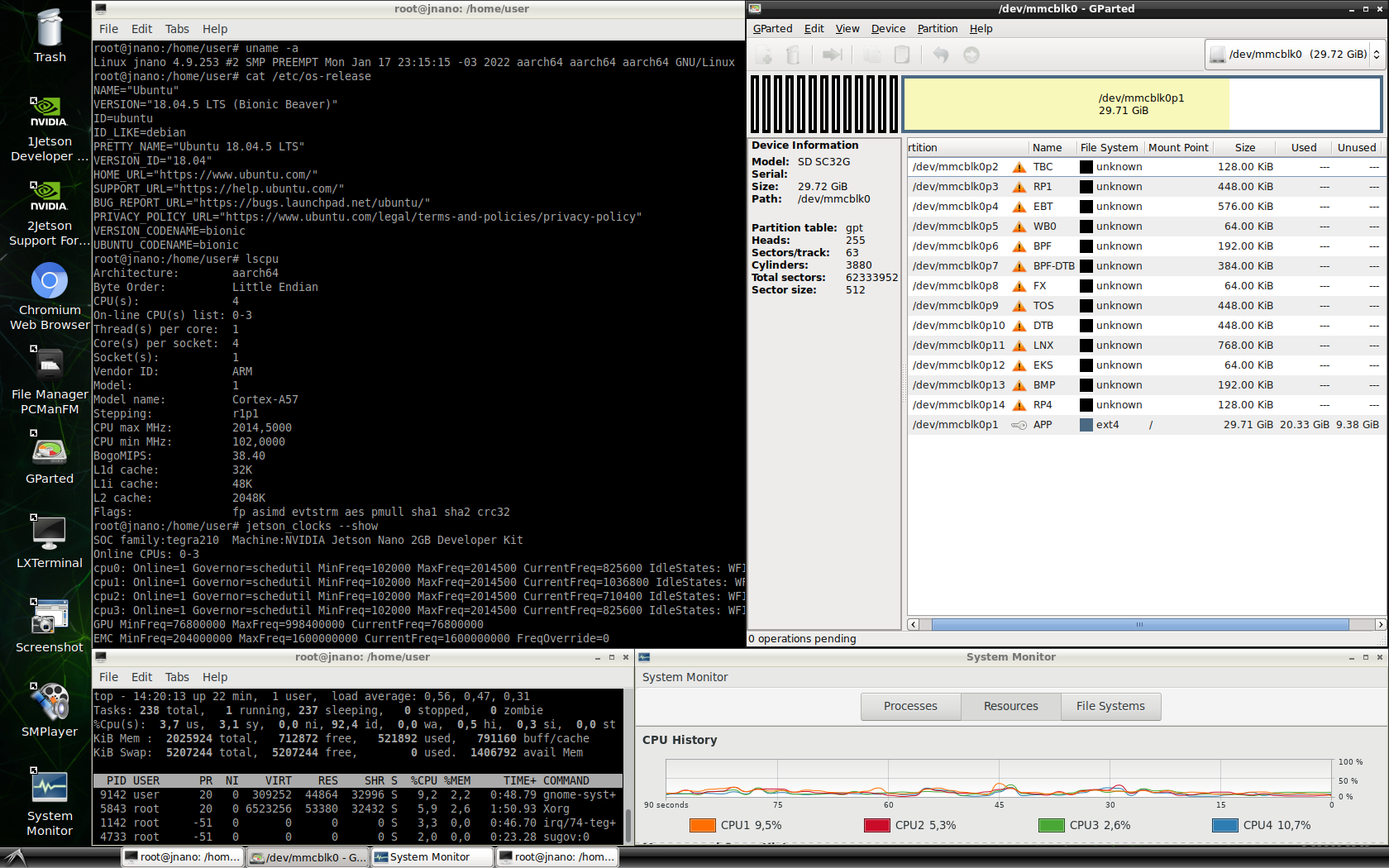
Task: Select the /dev/mmcblk0p9 TOS partition row
Action: pyautogui.click(x=1146, y=306)
